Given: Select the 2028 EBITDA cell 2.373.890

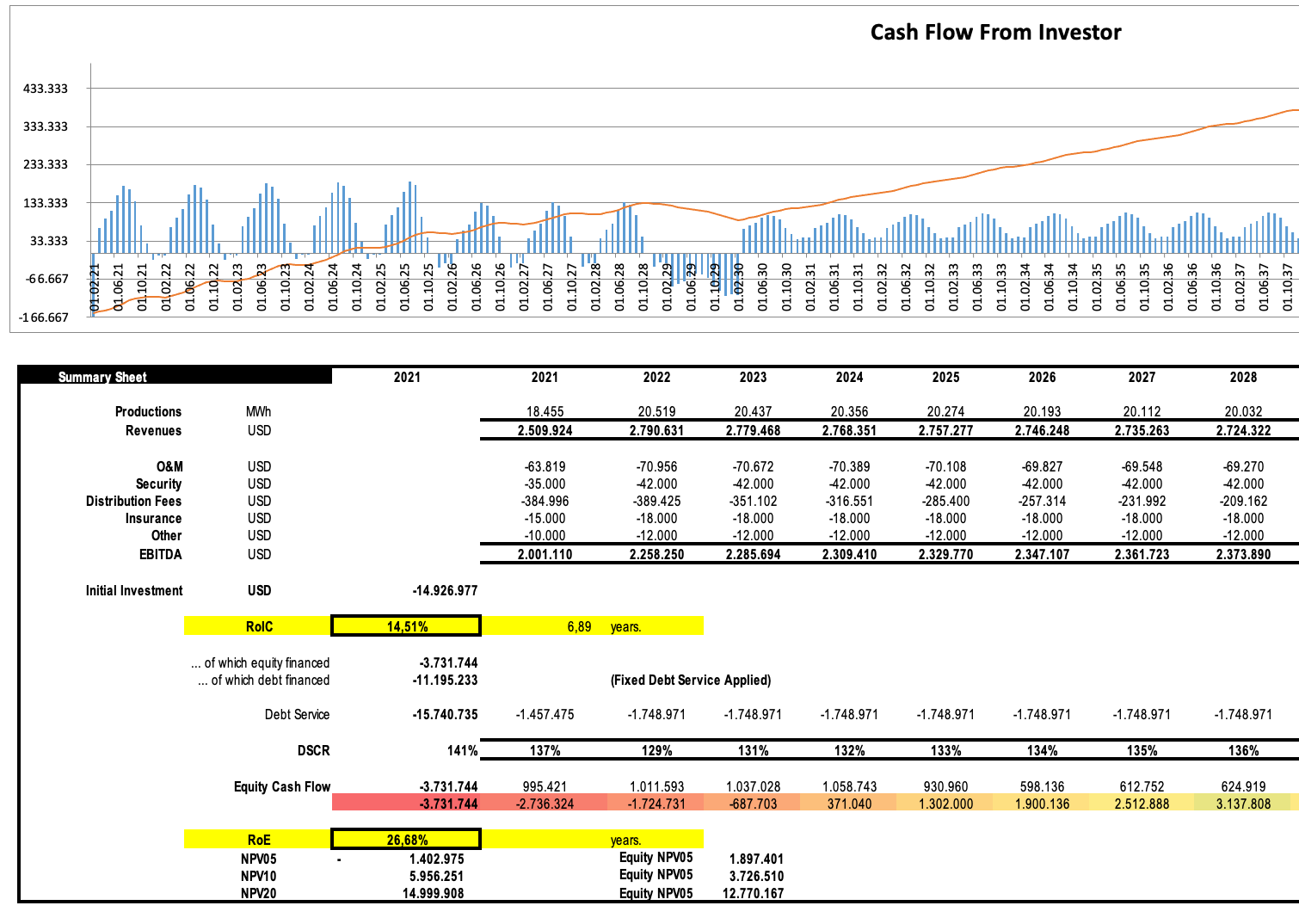Looking at the screenshot, I should 1242,555.
